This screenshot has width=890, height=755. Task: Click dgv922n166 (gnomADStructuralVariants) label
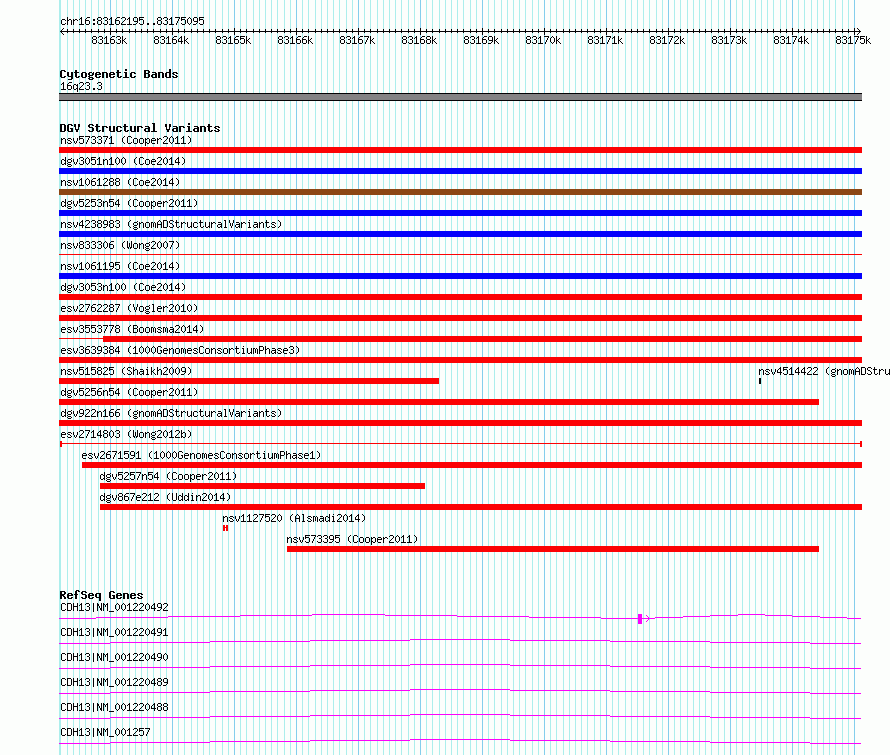(x=171, y=413)
